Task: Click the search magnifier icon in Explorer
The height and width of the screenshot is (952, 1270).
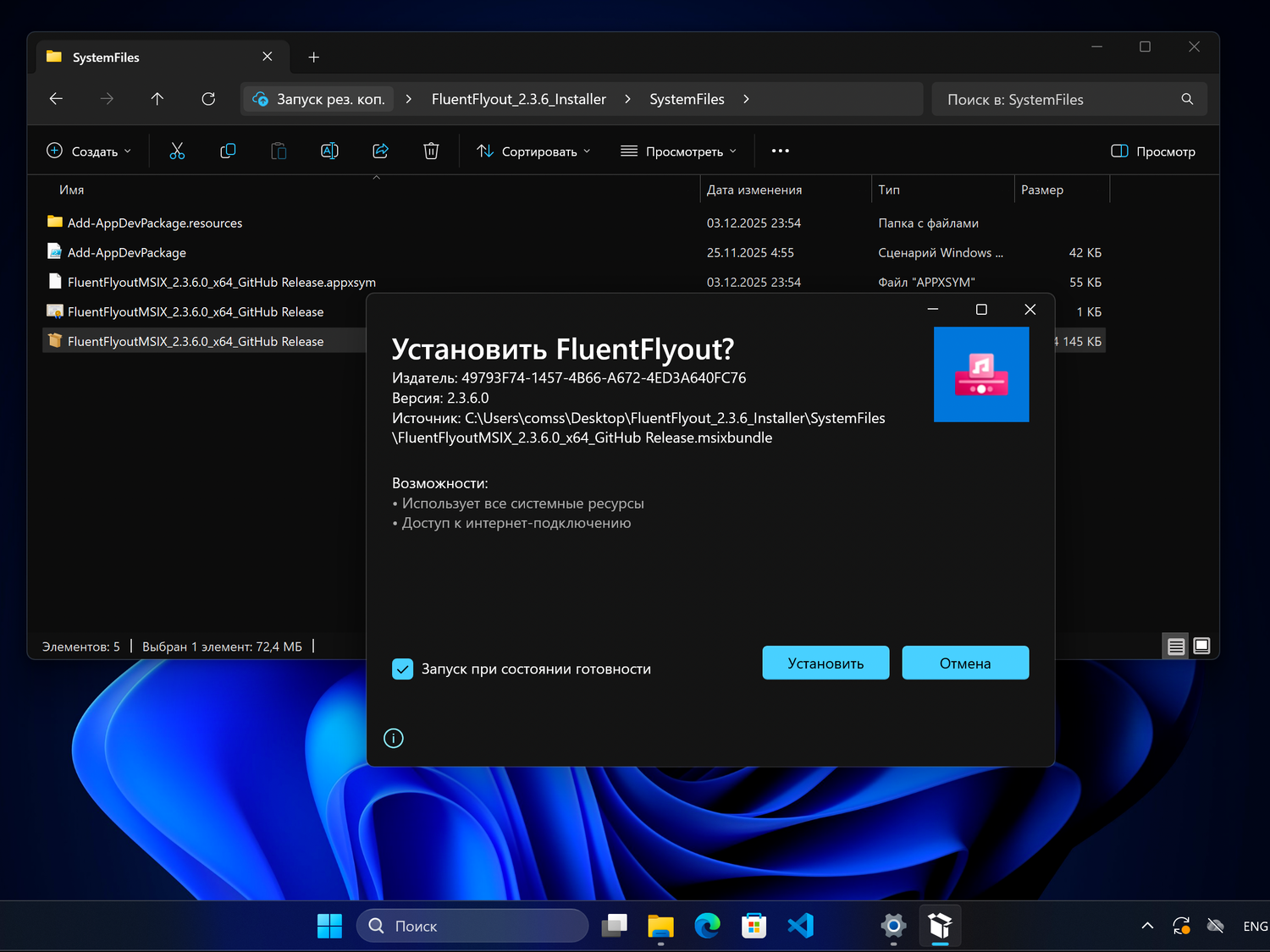Action: (1187, 99)
